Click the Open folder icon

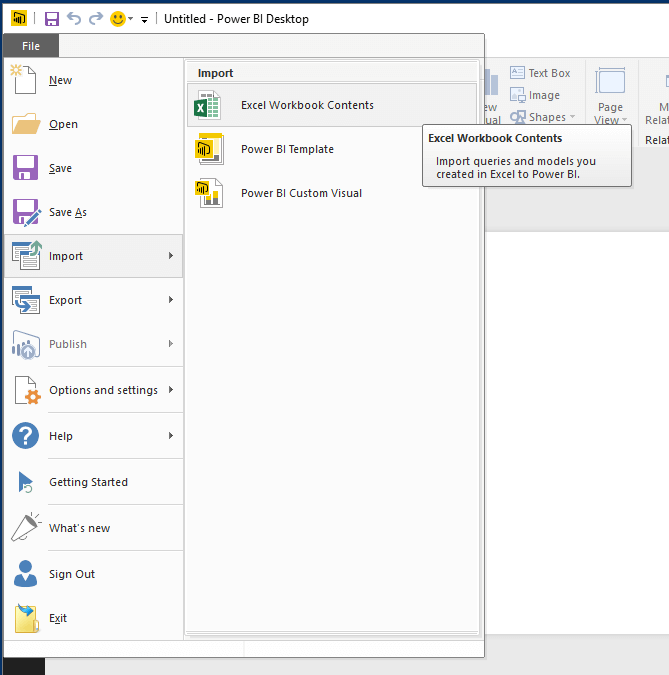(26, 124)
